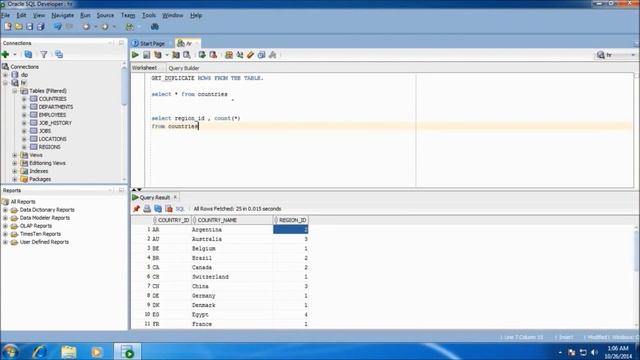
Task: Click the Autotrace icon
Action: 176,55
